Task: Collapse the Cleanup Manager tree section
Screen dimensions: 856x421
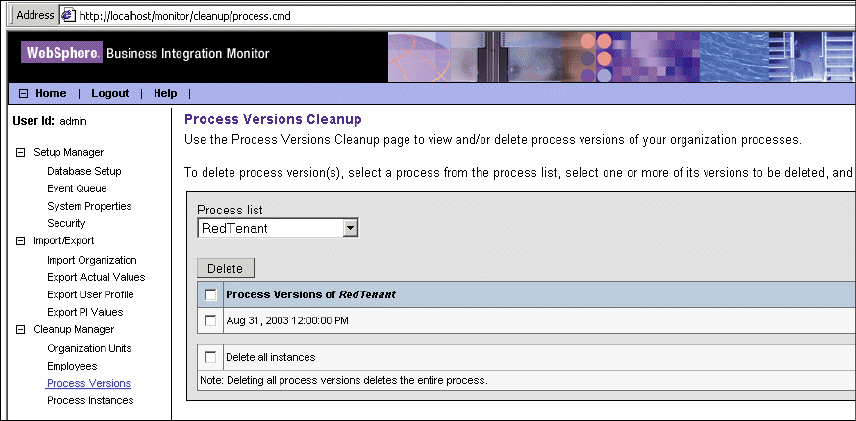Action: coord(21,329)
